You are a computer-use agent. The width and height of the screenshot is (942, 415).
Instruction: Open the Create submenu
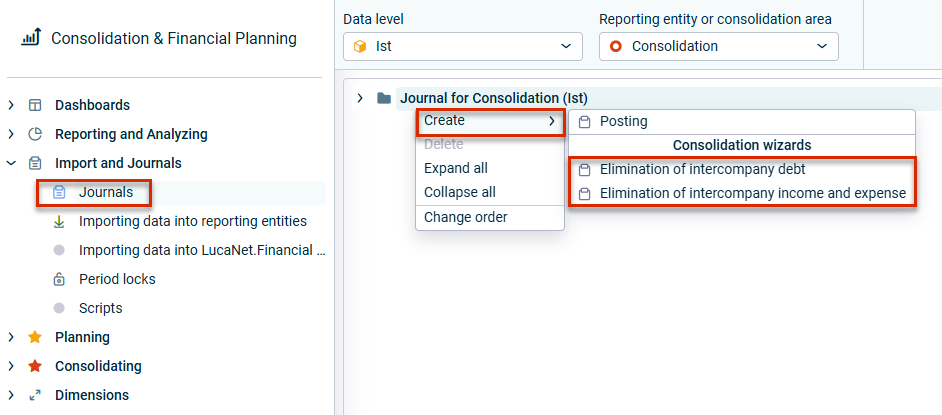pyautogui.click(x=490, y=121)
